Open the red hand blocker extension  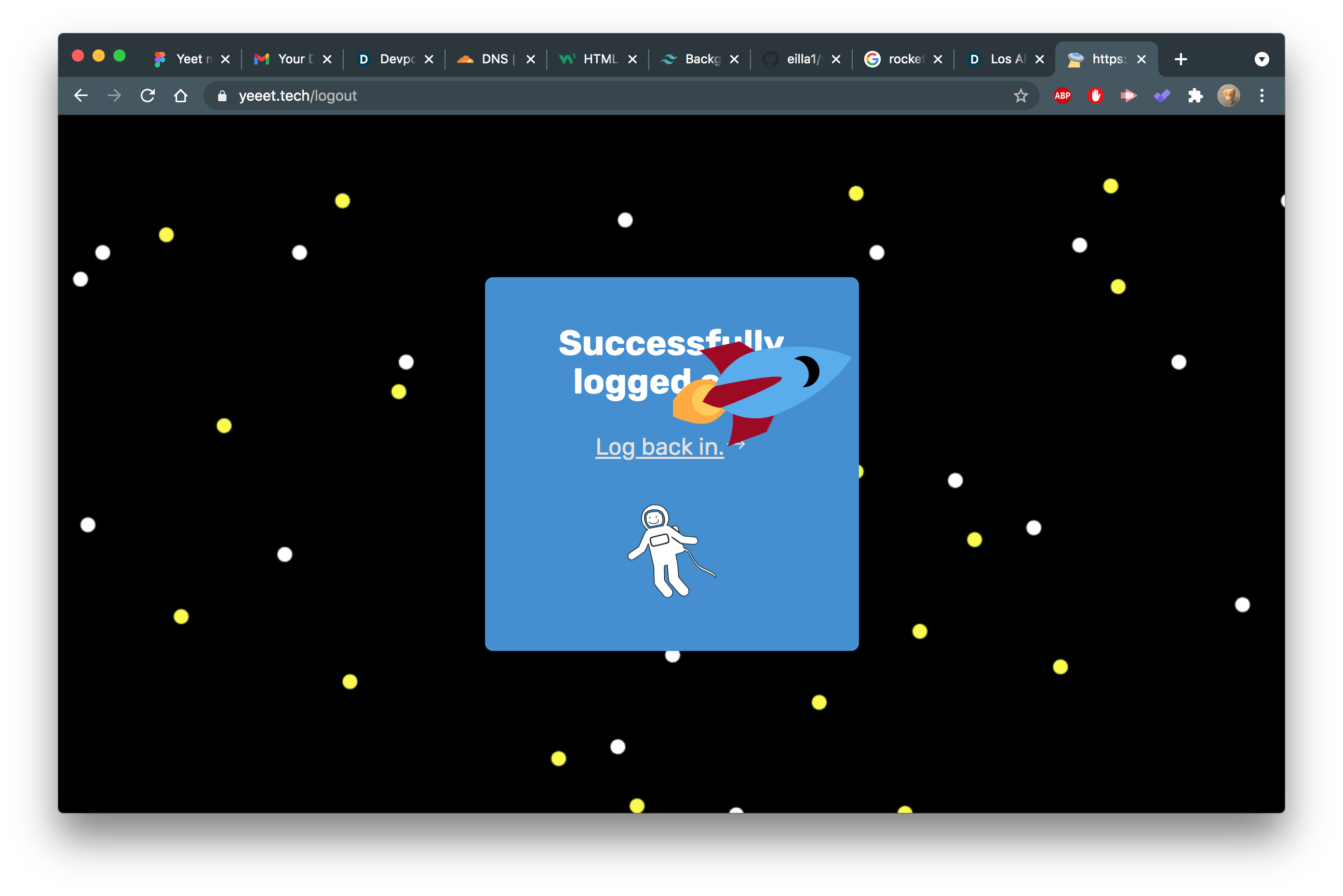coord(1095,96)
